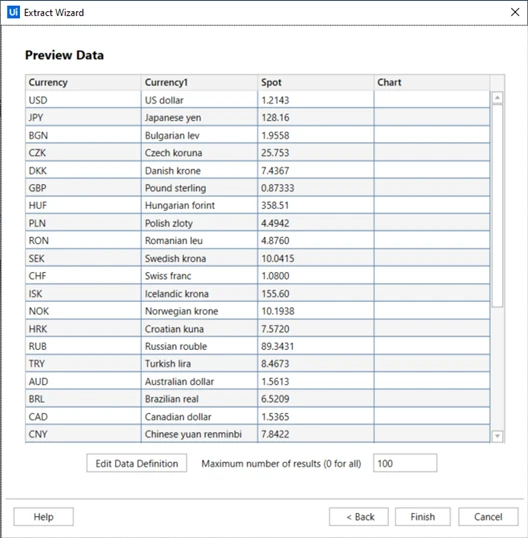Click the vertical scrollbar thumb
Viewport: 528px width, 538px height.
pos(497,206)
